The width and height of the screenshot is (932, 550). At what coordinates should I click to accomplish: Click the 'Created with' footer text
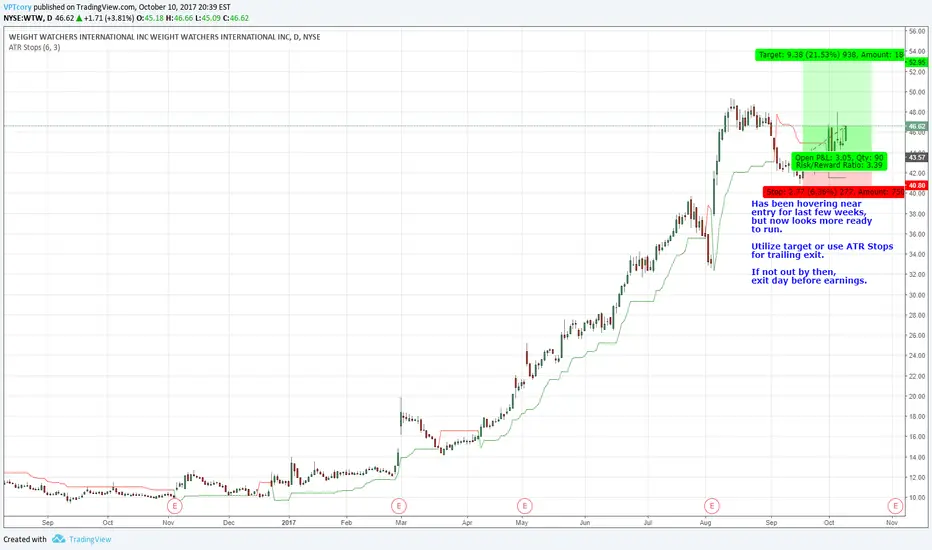click(x=25, y=539)
